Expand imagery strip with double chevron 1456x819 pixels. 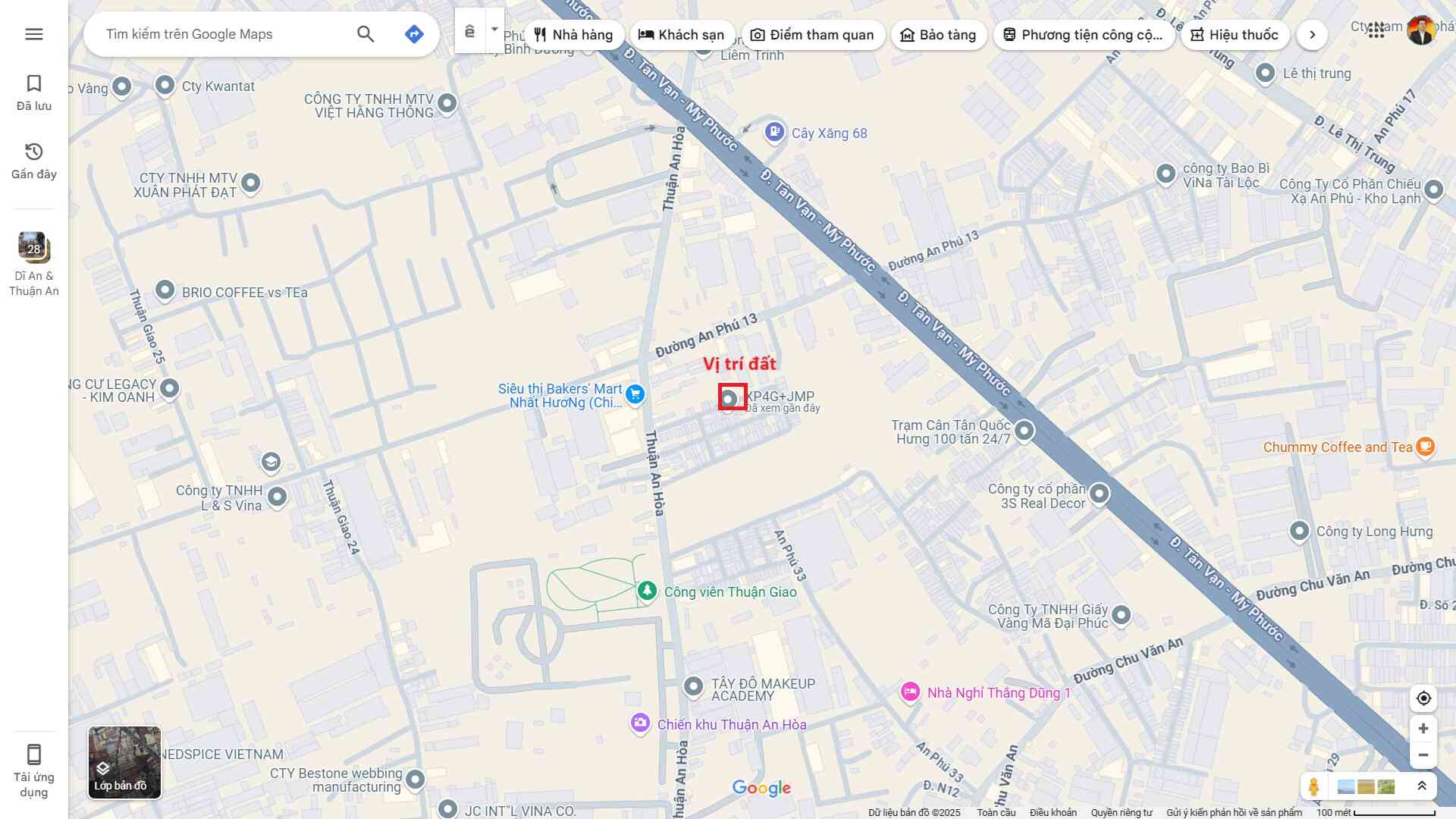coord(1422,786)
